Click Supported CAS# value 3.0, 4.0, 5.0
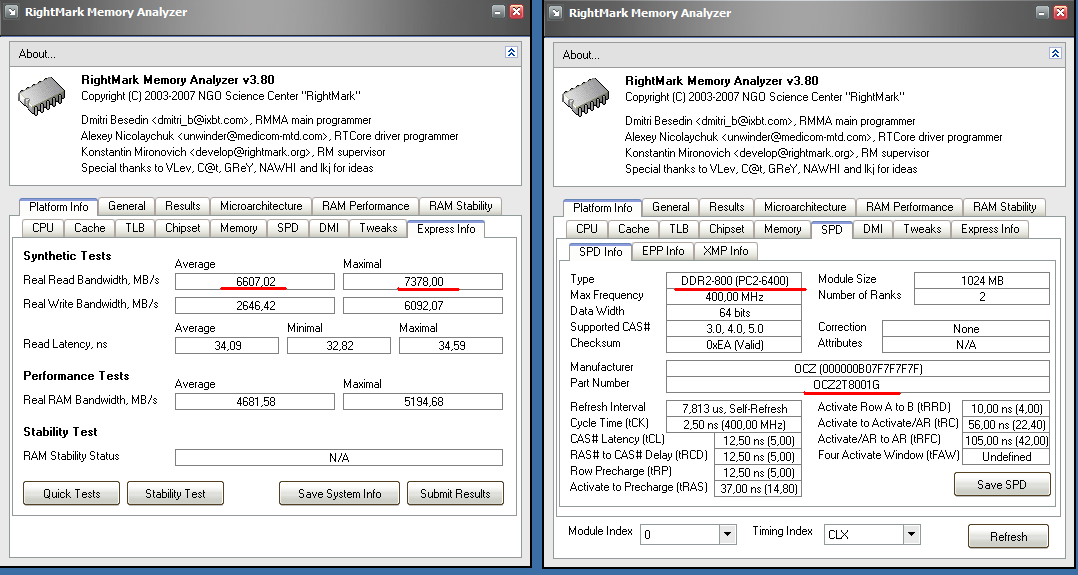Viewport: 1078px width, 575px height. click(x=734, y=329)
